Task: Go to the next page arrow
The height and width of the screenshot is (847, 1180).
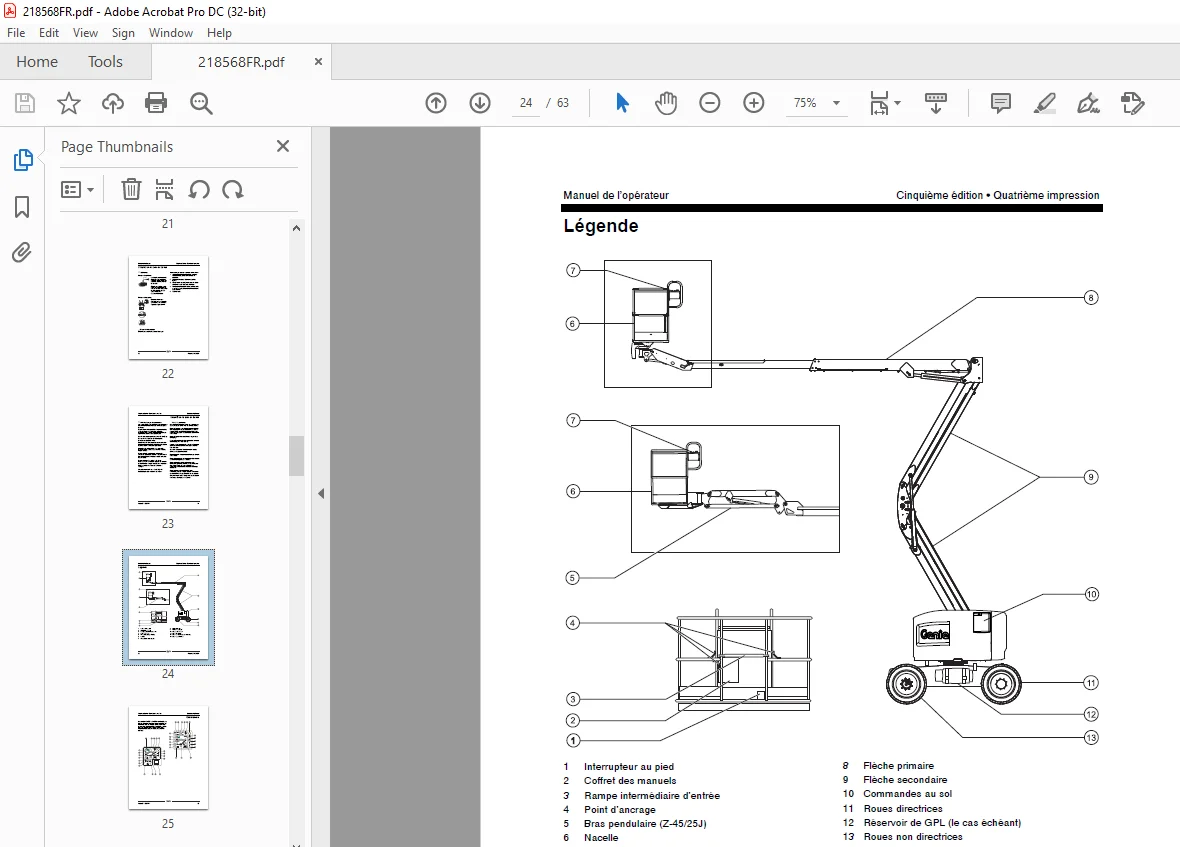Action: pyautogui.click(x=479, y=103)
